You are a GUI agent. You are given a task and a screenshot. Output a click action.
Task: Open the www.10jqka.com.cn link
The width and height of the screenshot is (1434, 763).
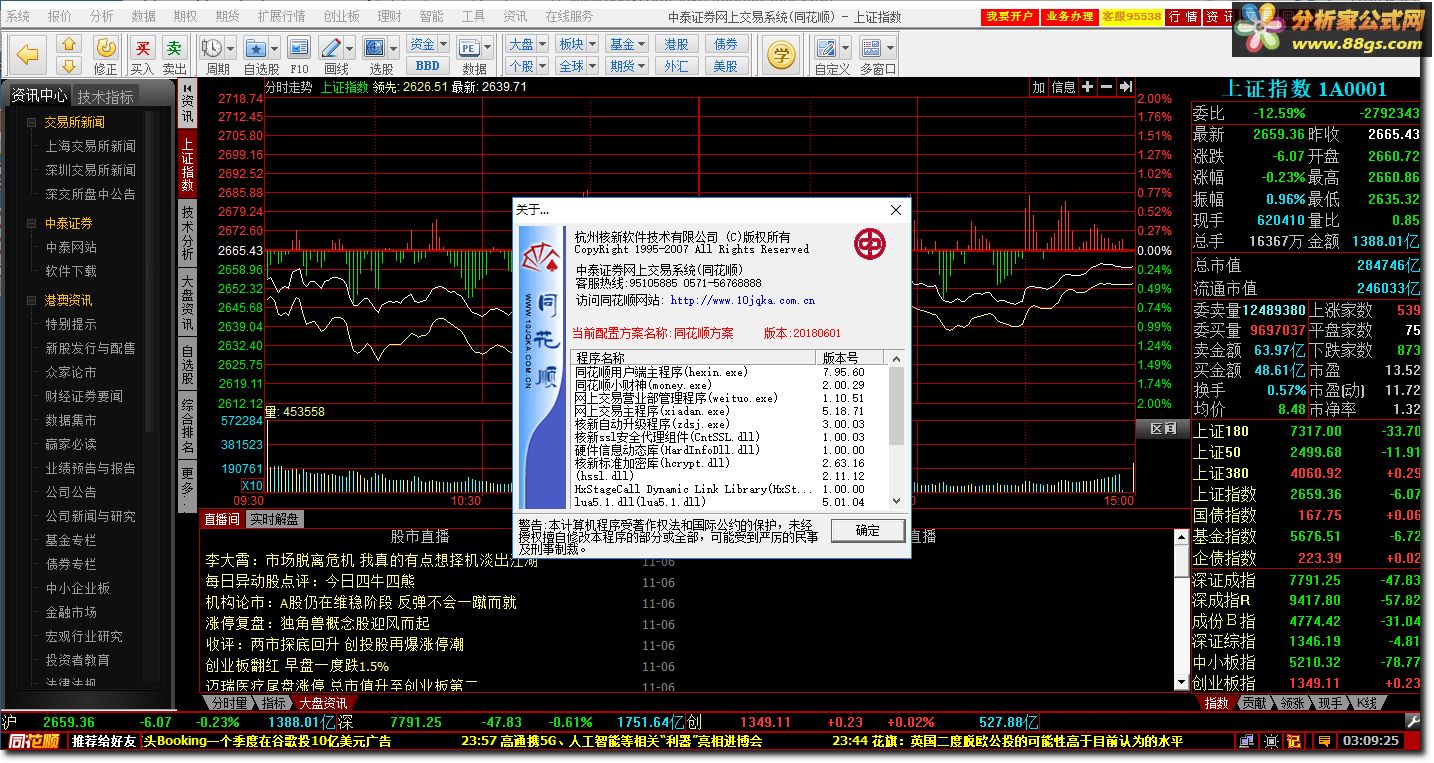pos(742,300)
